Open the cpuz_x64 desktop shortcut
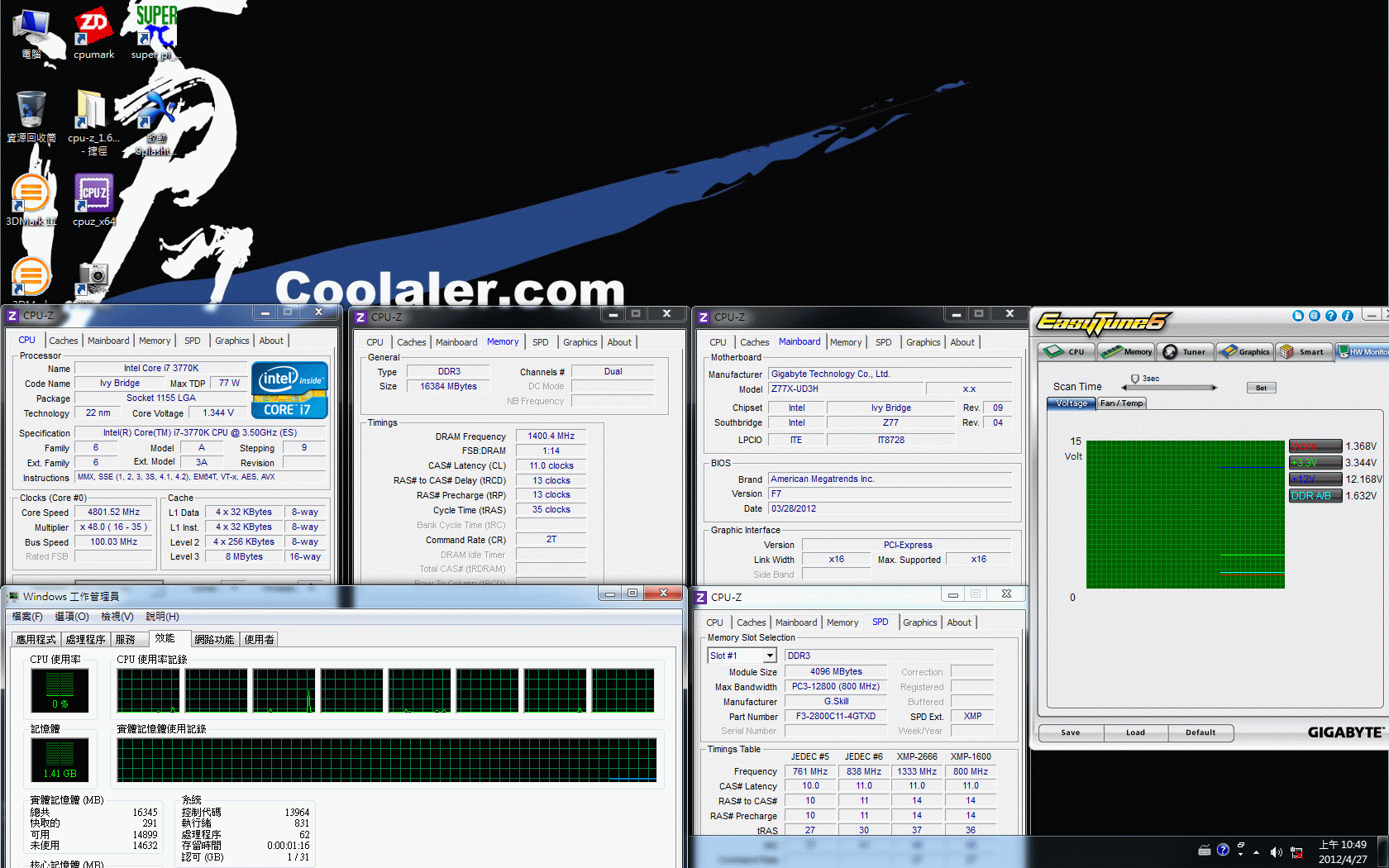This screenshot has width=1389, height=868. [x=93, y=200]
